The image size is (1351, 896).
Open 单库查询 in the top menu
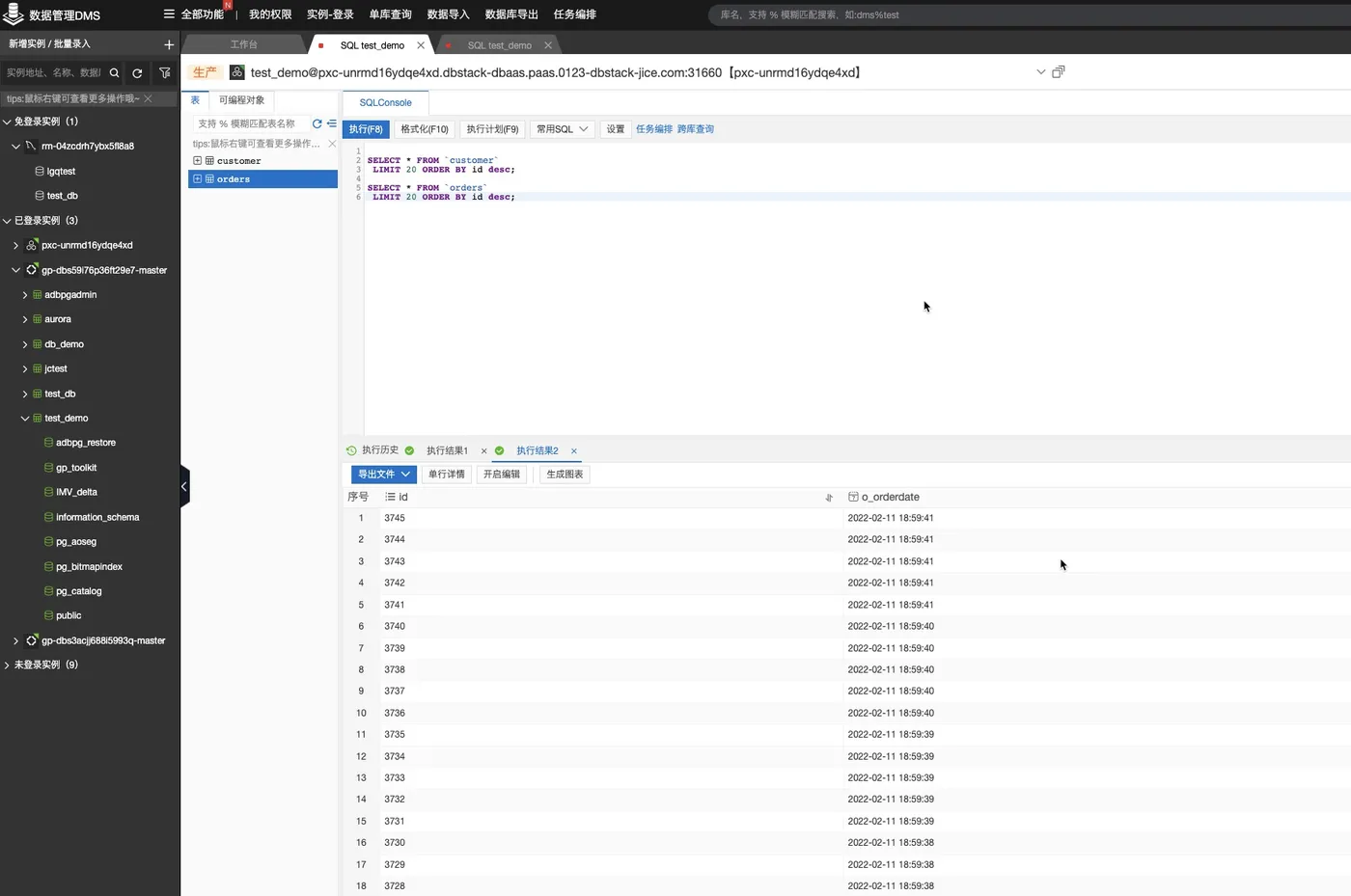pos(391,14)
